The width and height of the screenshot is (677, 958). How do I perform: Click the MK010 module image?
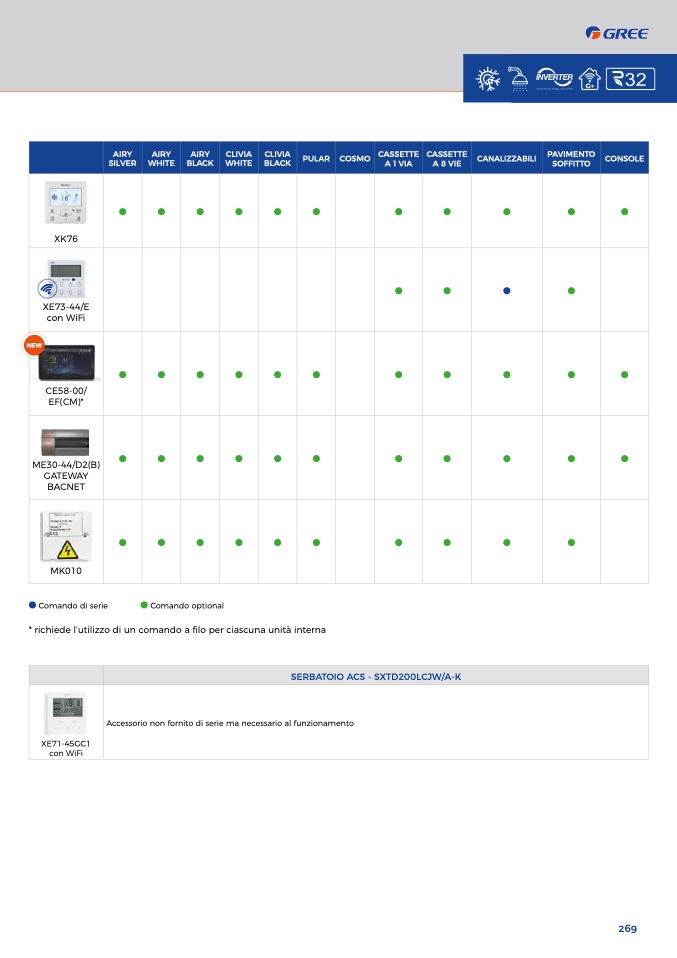[x=66, y=536]
